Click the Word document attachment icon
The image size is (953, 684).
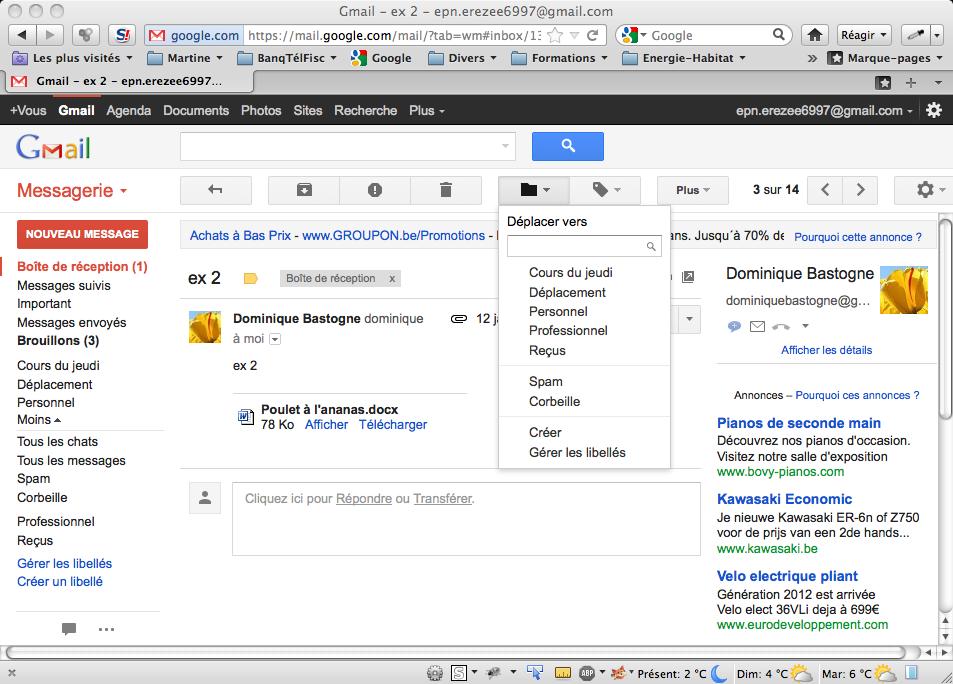coord(246,416)
